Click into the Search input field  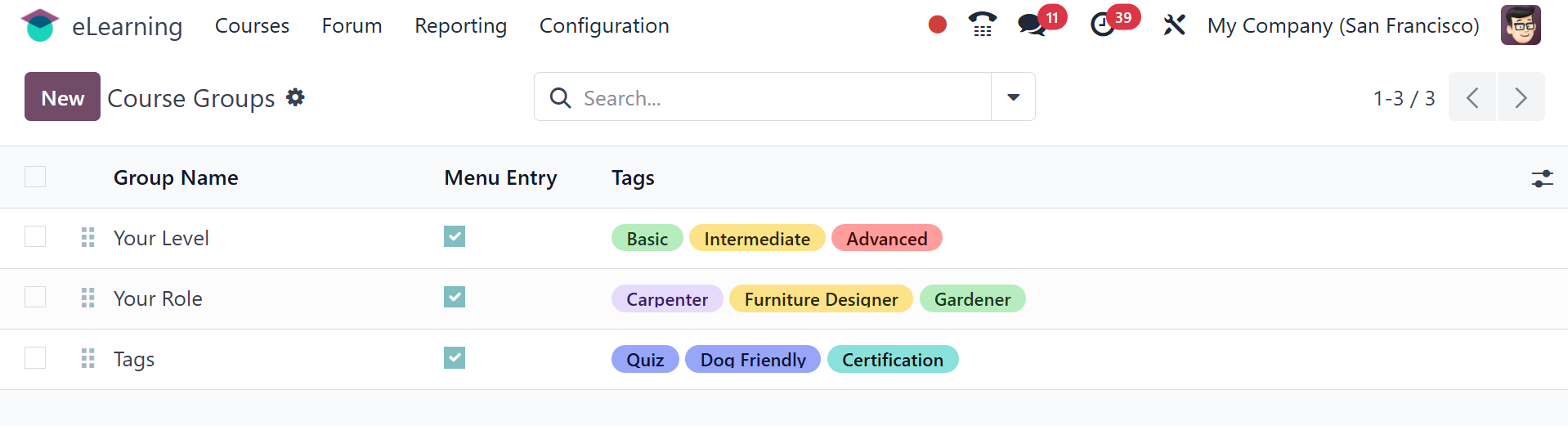(777, 98)
